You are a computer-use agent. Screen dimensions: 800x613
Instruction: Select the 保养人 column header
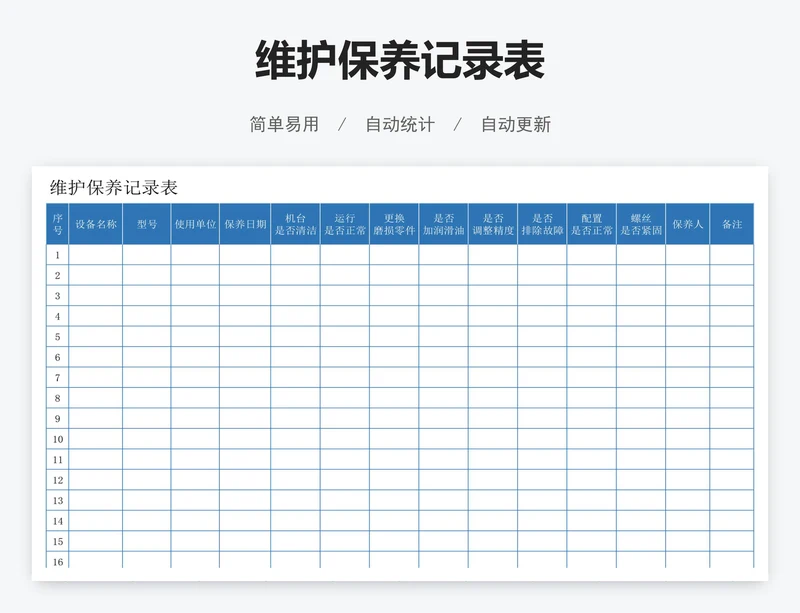pos(687,224)
